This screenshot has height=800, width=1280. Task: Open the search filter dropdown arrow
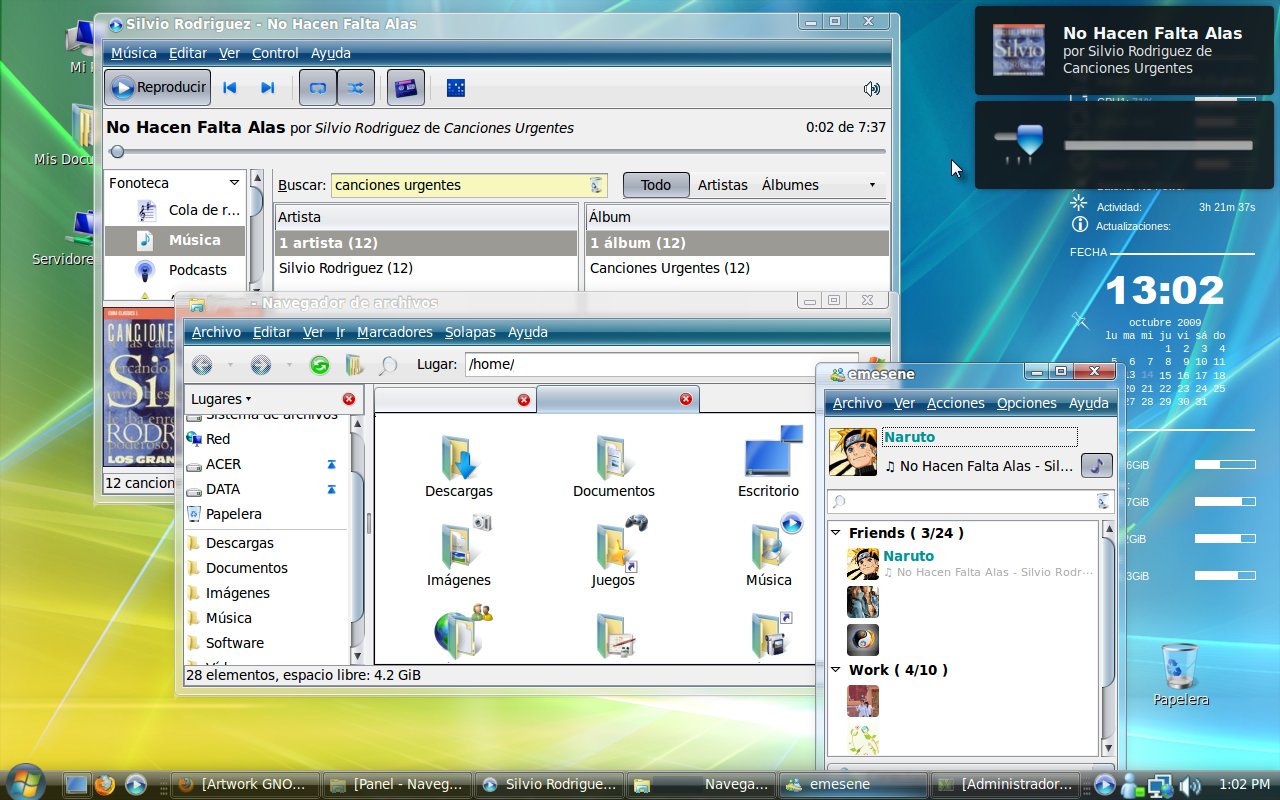click(x=872, y=185)
